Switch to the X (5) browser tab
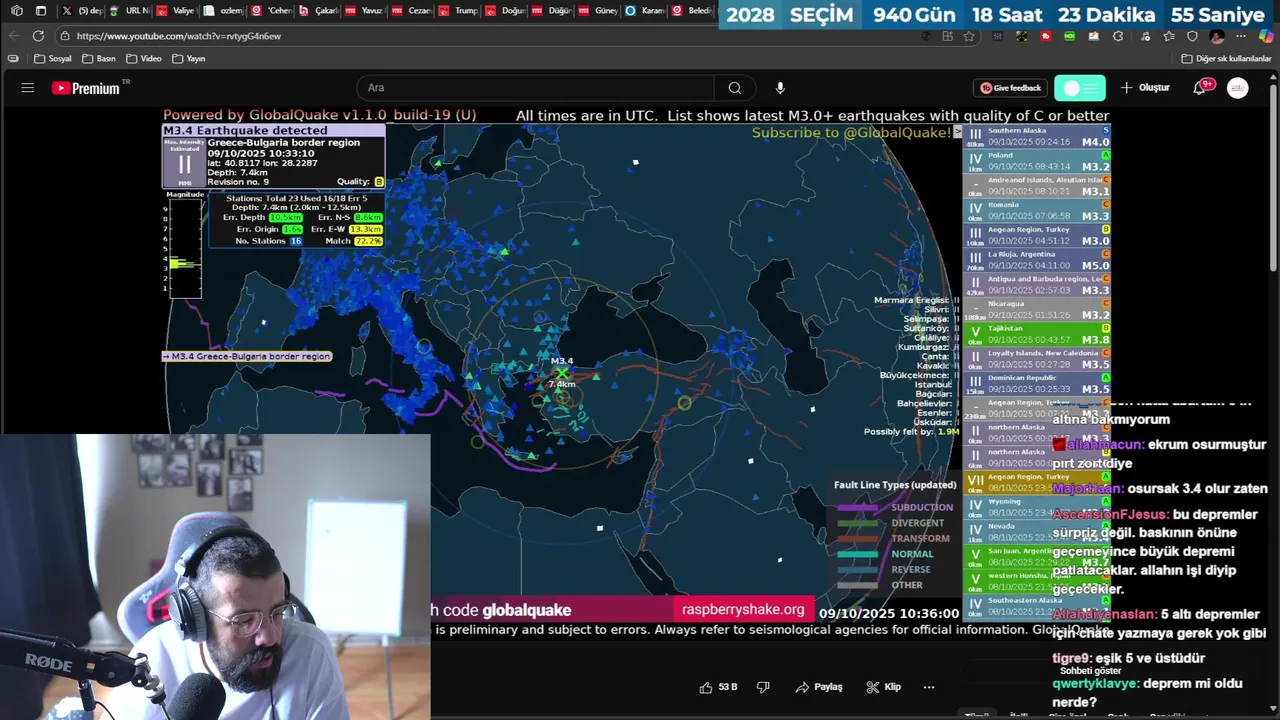1280x720 pixels. (80, 11)
